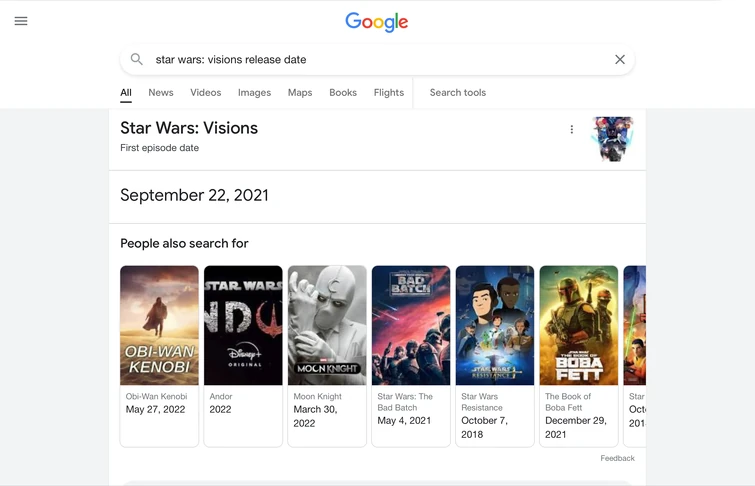755x486 pixels.
Task: Click the Andor card title text
Action: click(x=221, y=396)
